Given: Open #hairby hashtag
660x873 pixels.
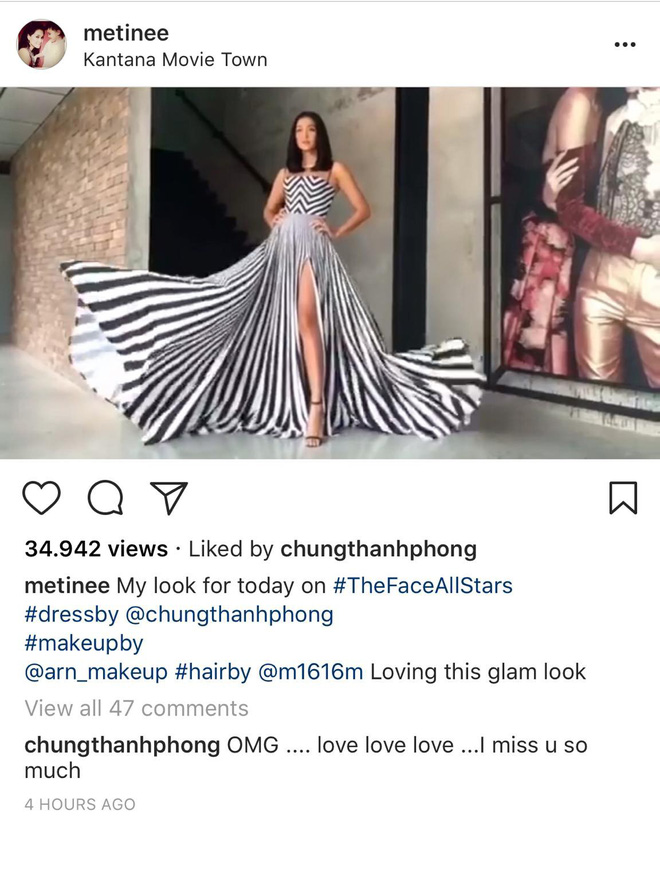Looking at the screenshot, I should (213, 672).
